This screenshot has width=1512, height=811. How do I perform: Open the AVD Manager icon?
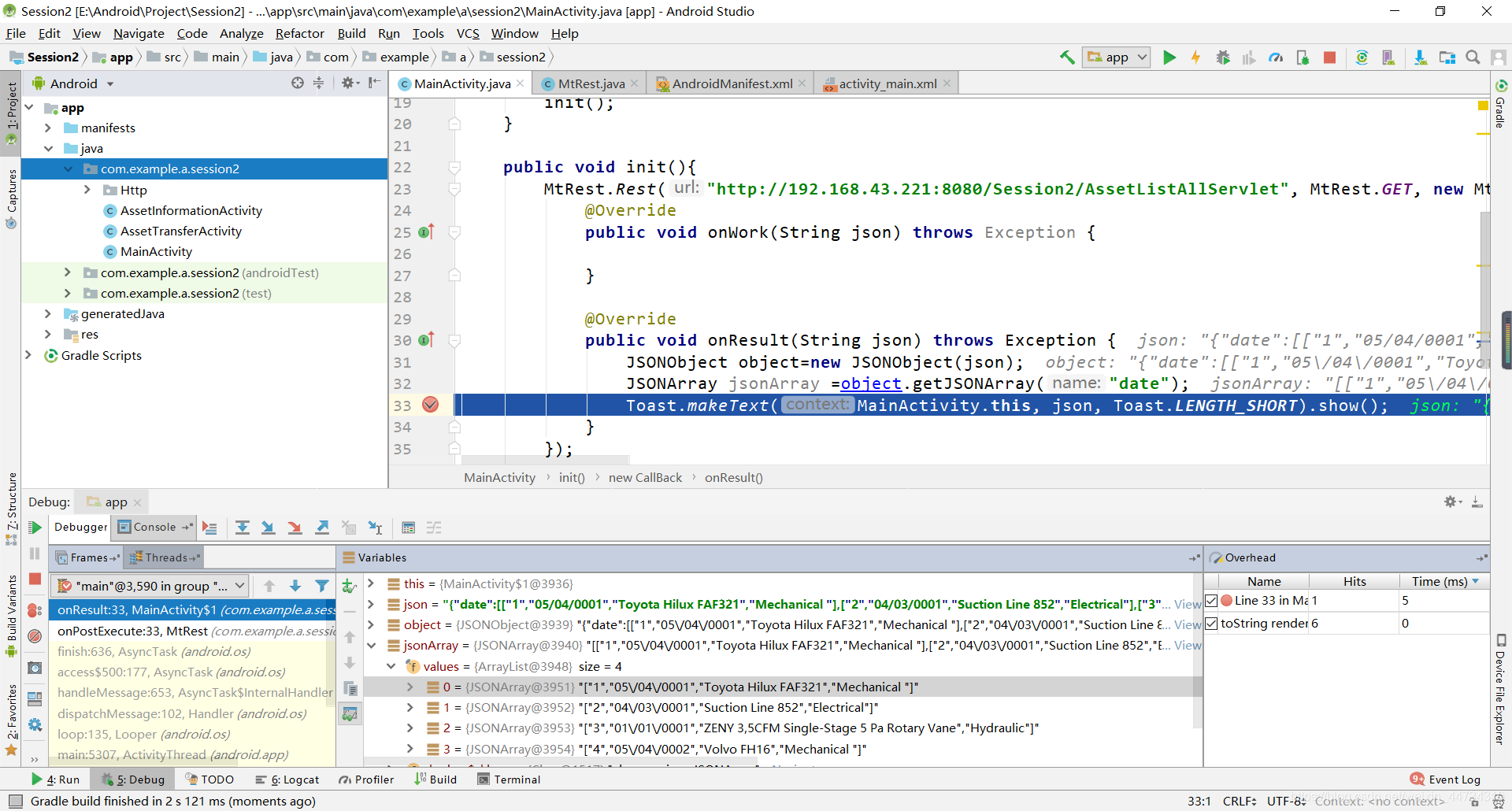(x=1388, y=57)
